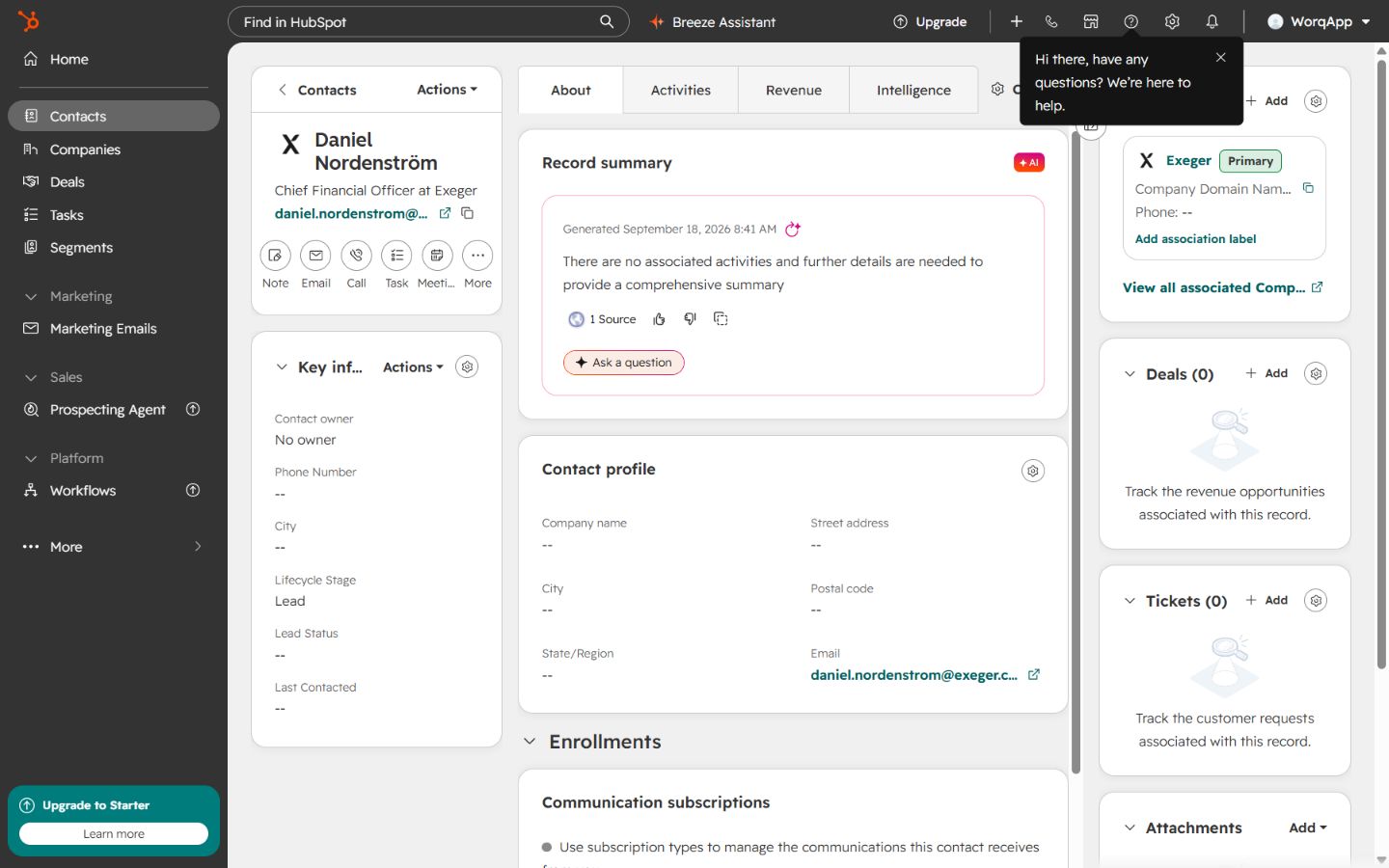The width and height of the screenshot is (1389, 868).
Task: Click upgrade icon beside Prospecting Agent
Action: point(193,409)
